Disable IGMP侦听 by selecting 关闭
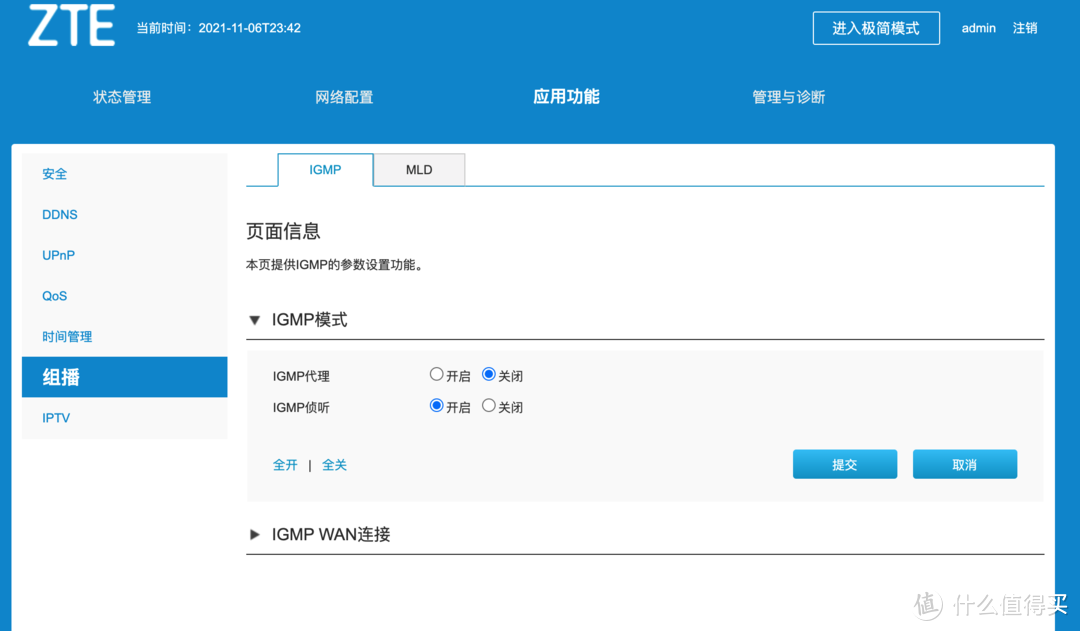1080x631 pixels. tap(489, 405)
